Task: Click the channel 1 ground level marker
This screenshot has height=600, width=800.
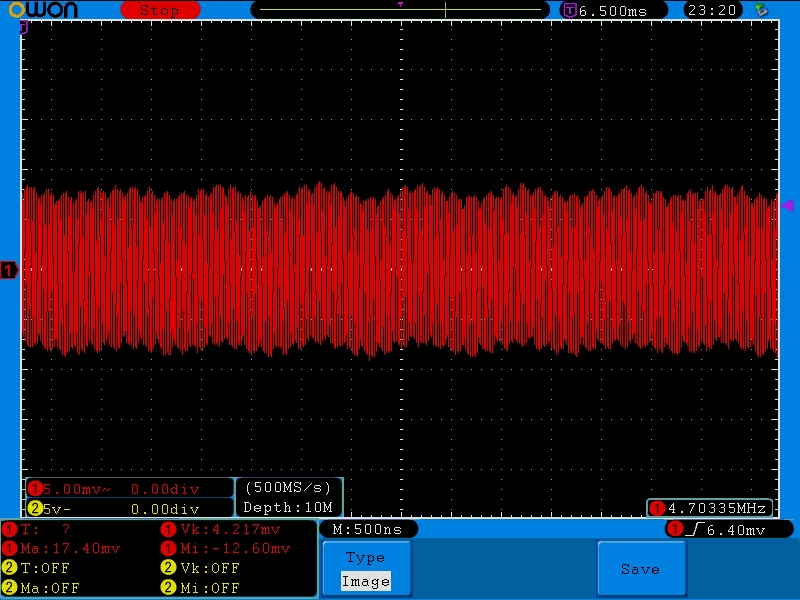Action: [x=9, y=270]
